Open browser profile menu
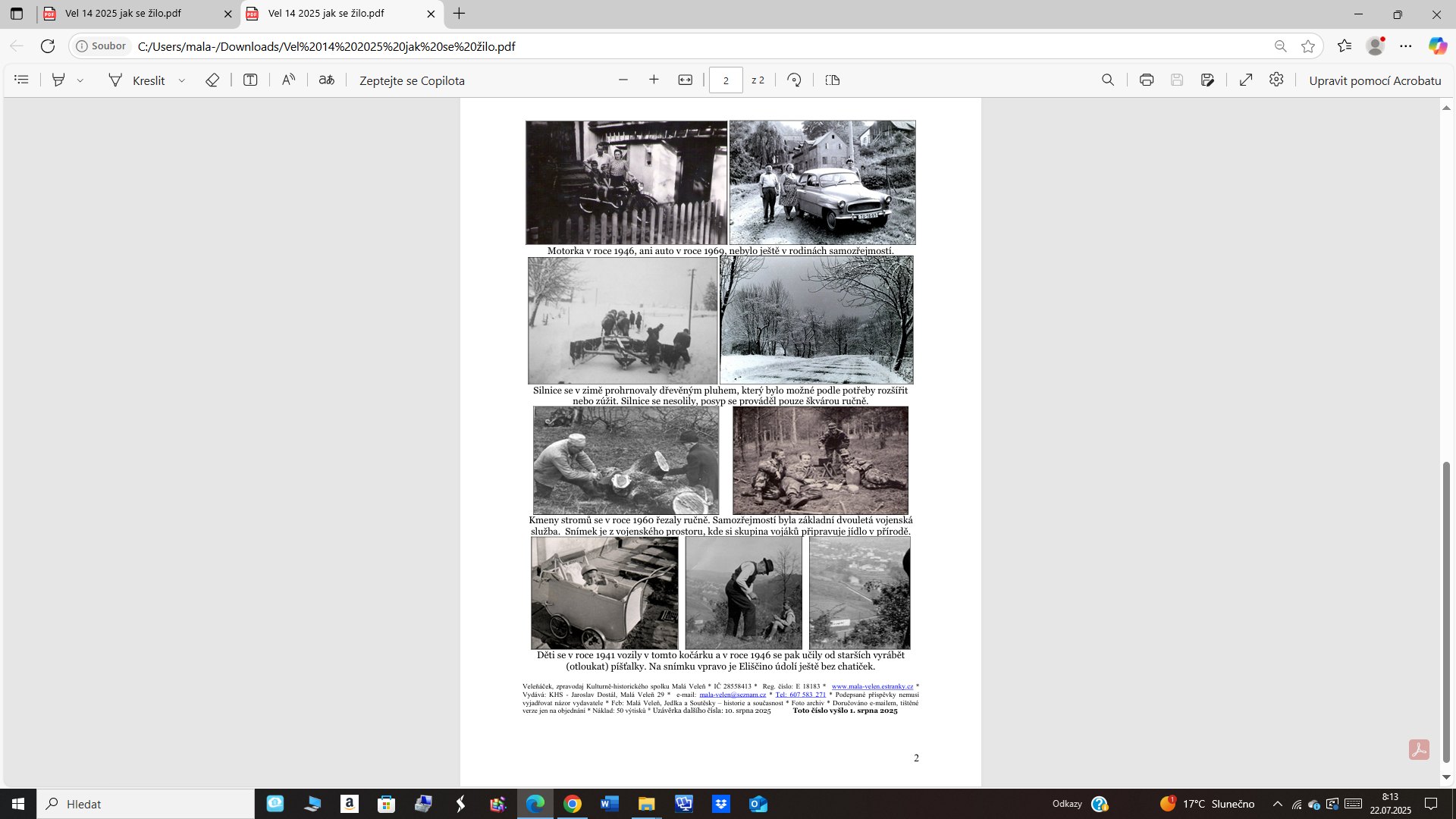This screenshot has height=819, width=1456. [1375, 46]
